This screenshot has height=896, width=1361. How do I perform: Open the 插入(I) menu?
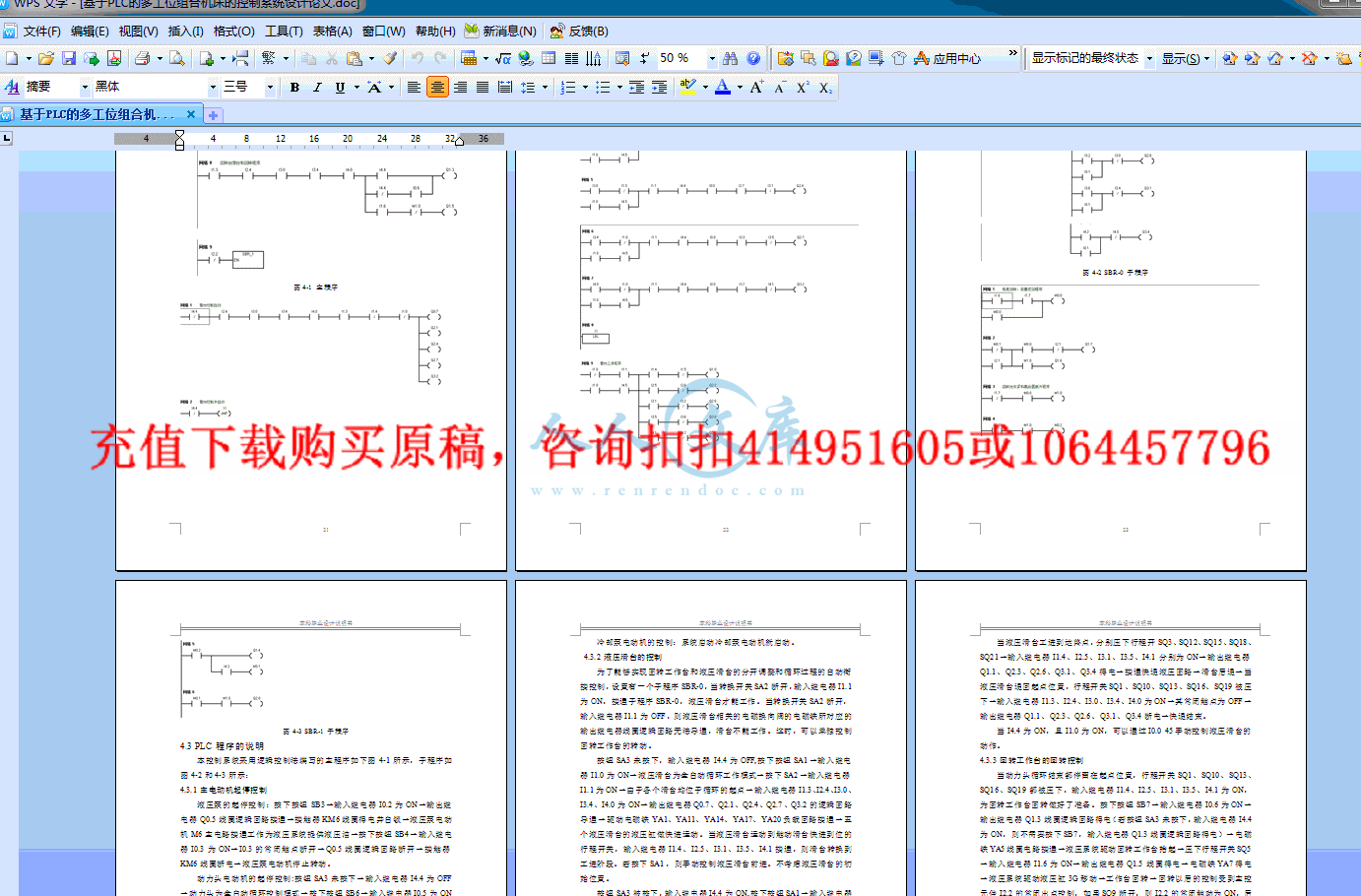pos(185,32)
